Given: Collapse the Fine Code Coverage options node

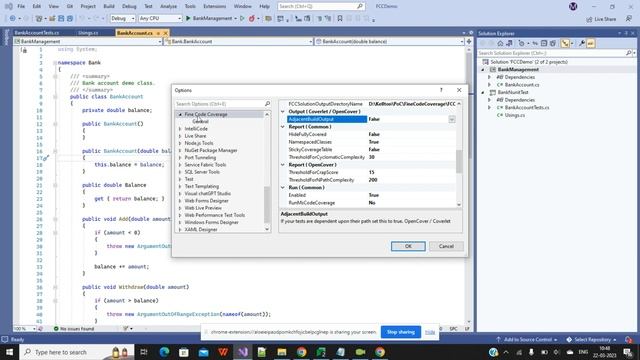Looking at the screenshot, I should 180,114.
